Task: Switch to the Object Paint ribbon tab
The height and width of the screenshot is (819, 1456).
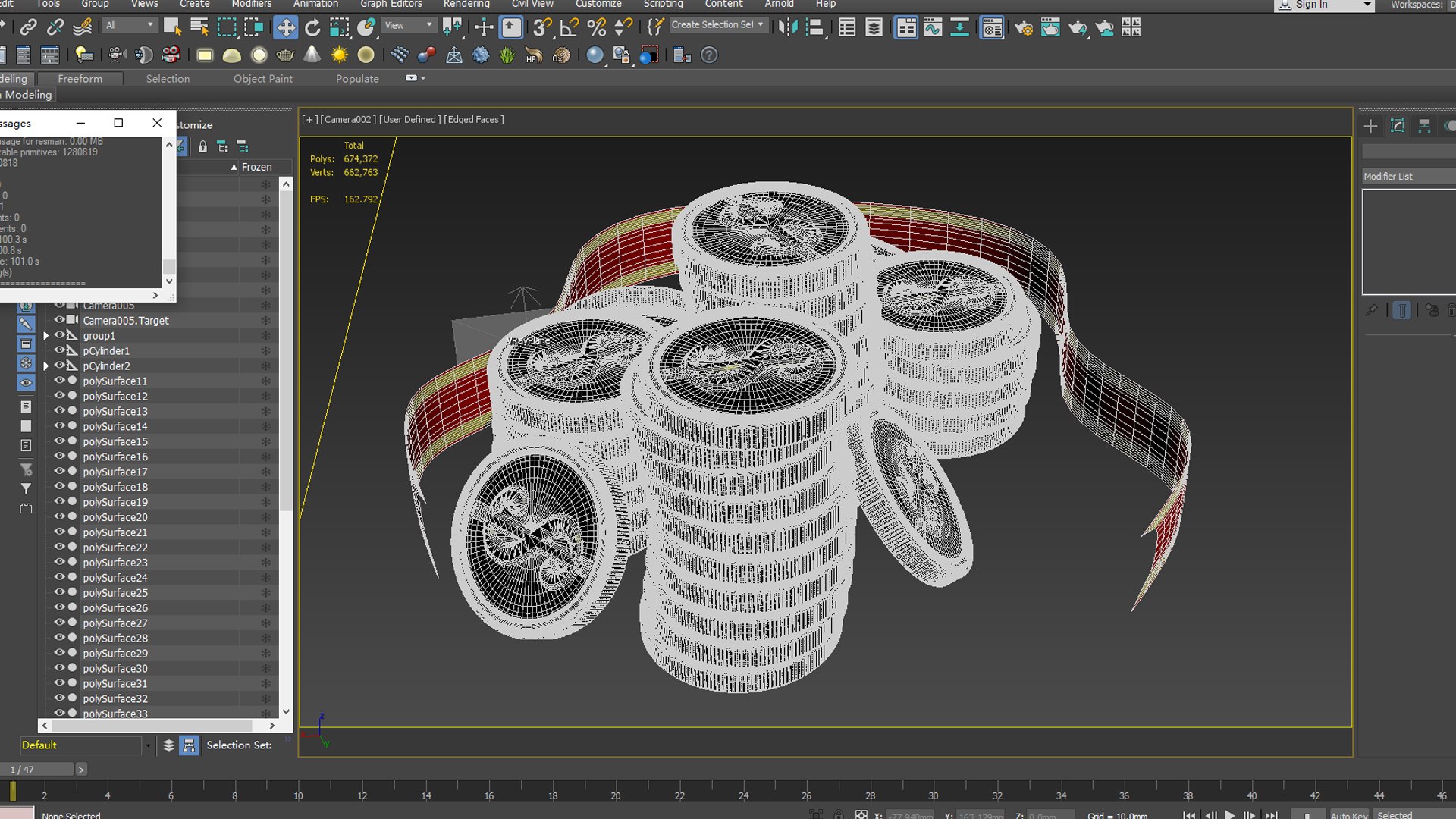Action: [x=262, y=79]
